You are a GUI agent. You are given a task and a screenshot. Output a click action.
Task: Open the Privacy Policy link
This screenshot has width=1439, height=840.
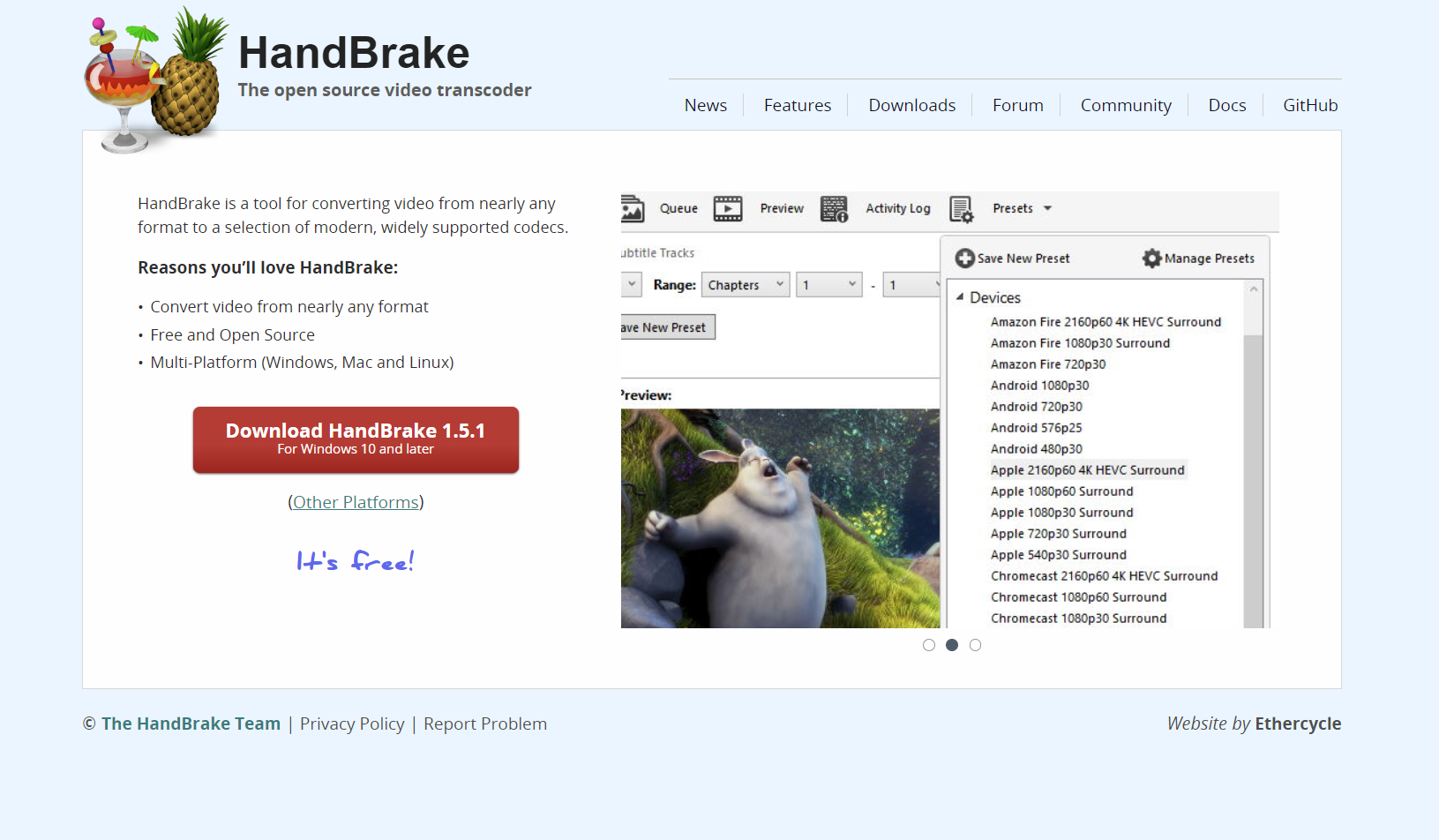click(352, 724)
